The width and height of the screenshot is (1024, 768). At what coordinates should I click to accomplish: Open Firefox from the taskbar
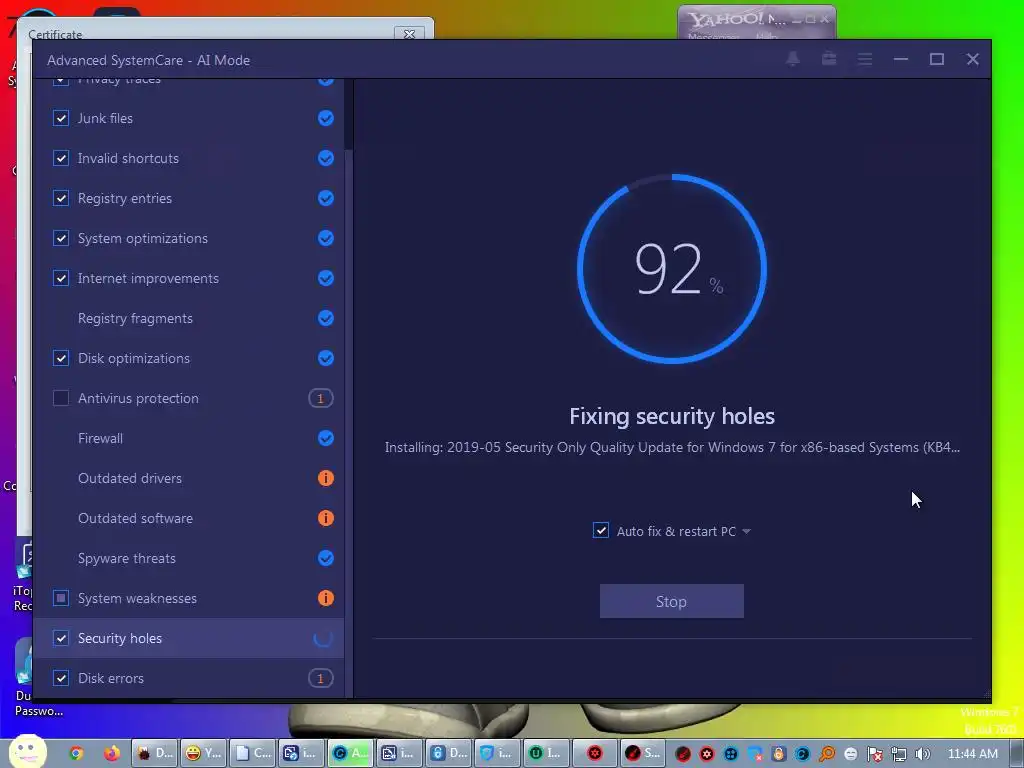coord(112,754)
